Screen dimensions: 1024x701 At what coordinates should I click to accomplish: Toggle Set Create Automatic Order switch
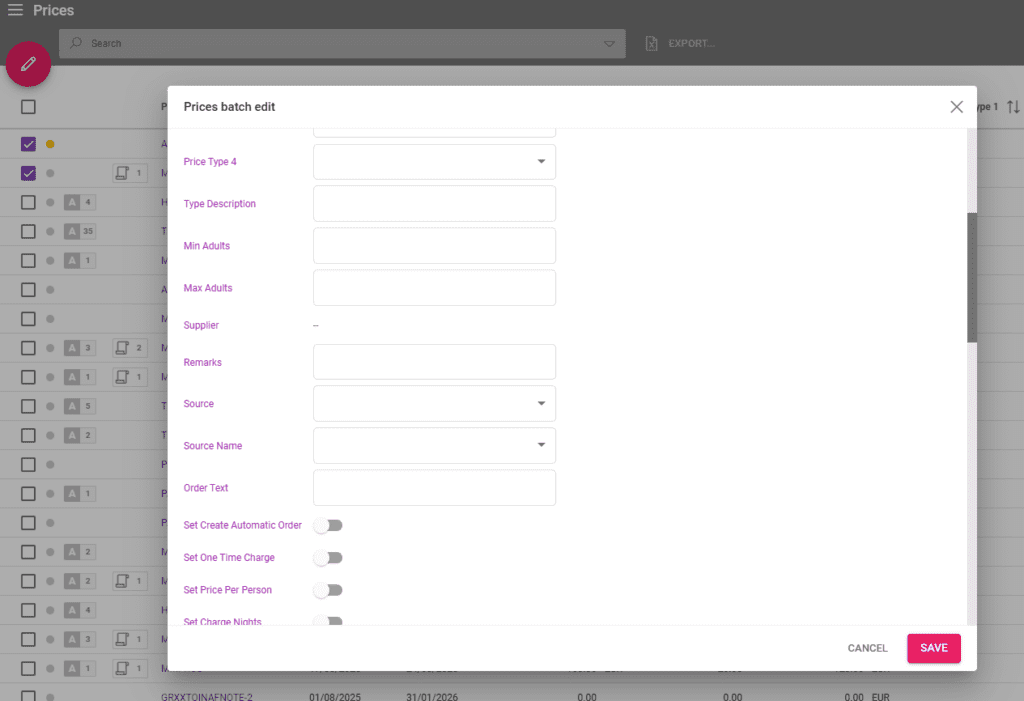tap(328, 525)
